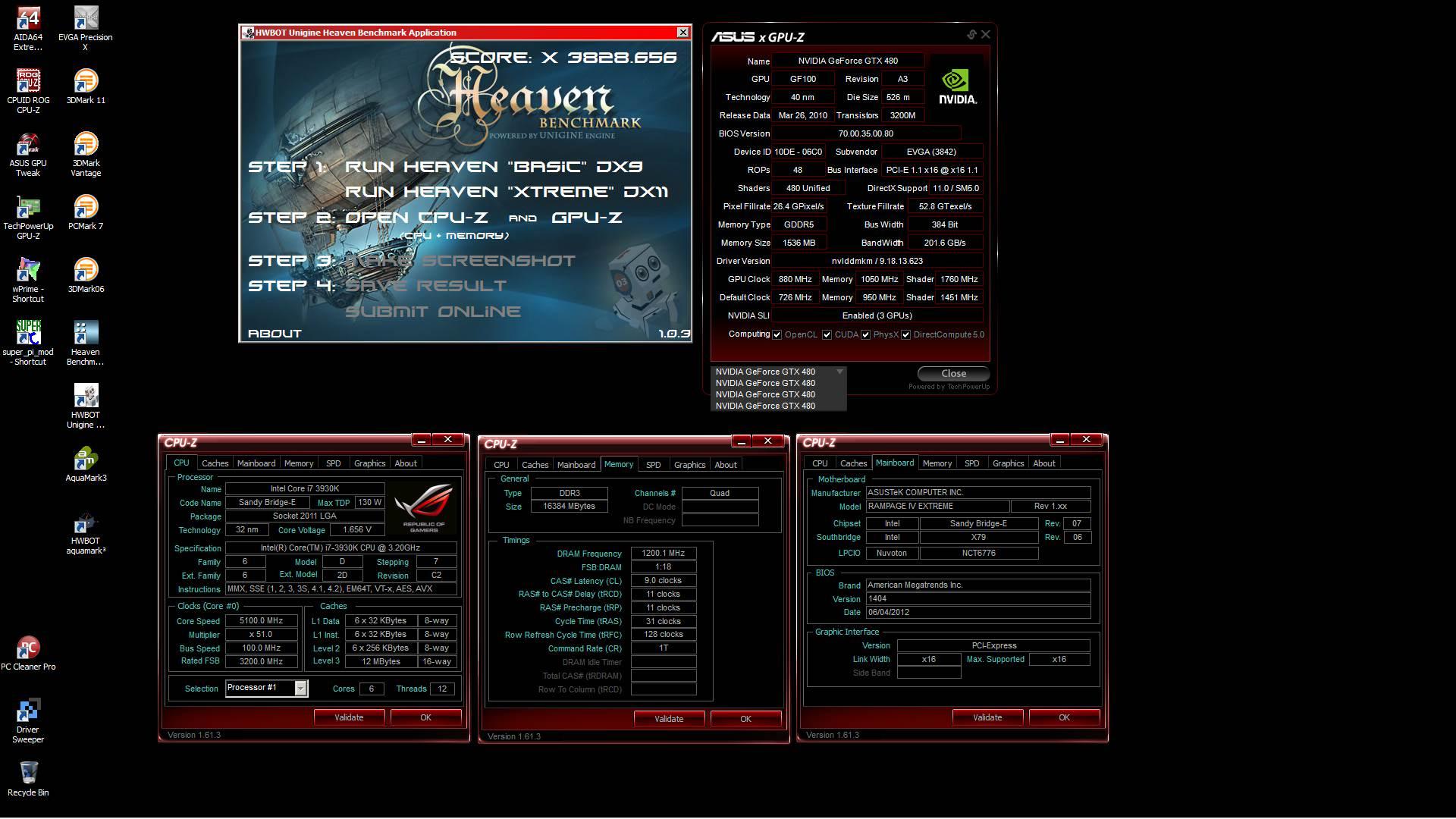Click Validate in CPU-Z CPU window

point(349,717)
